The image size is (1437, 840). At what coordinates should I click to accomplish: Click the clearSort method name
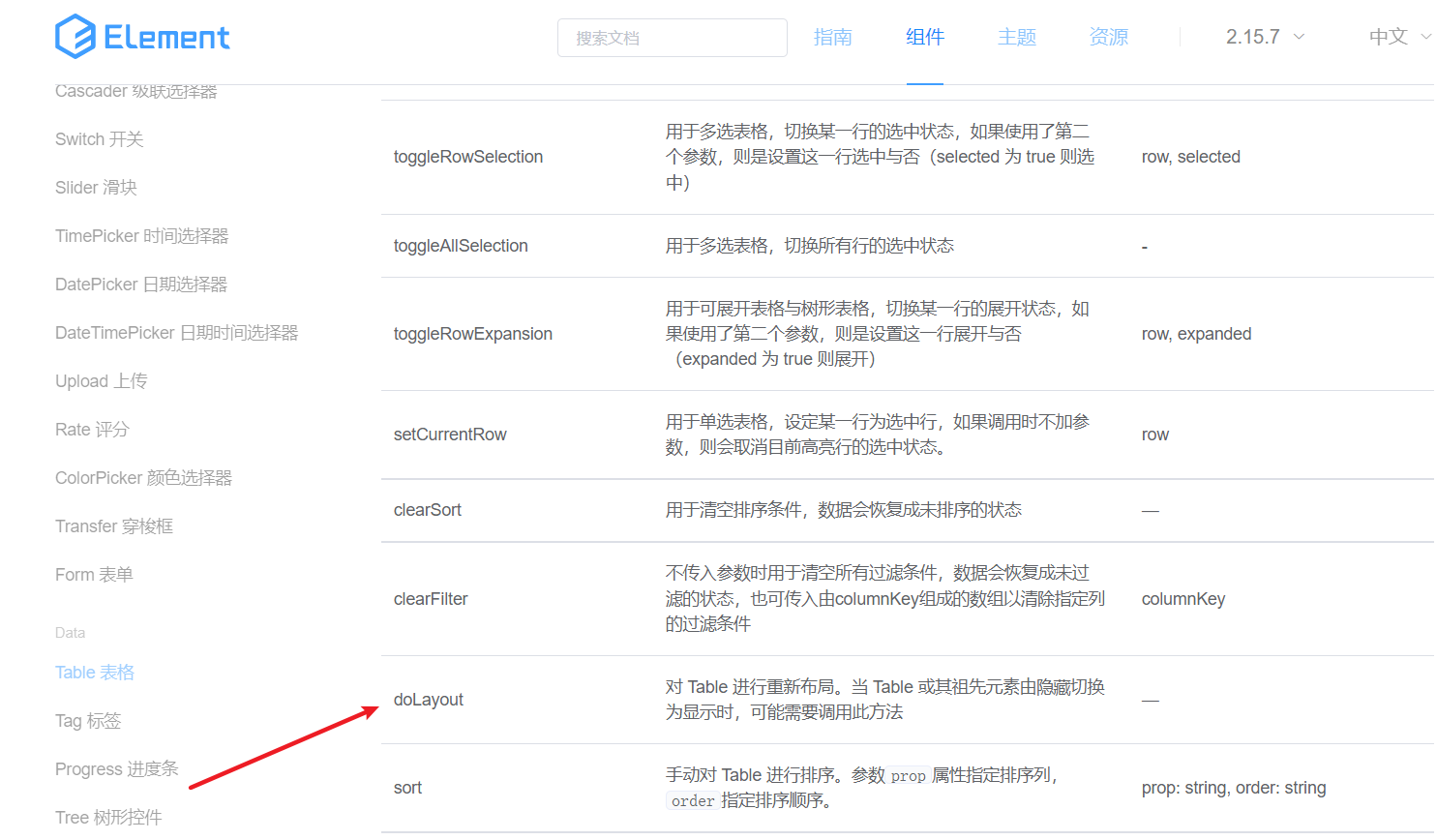click(428, 510)
